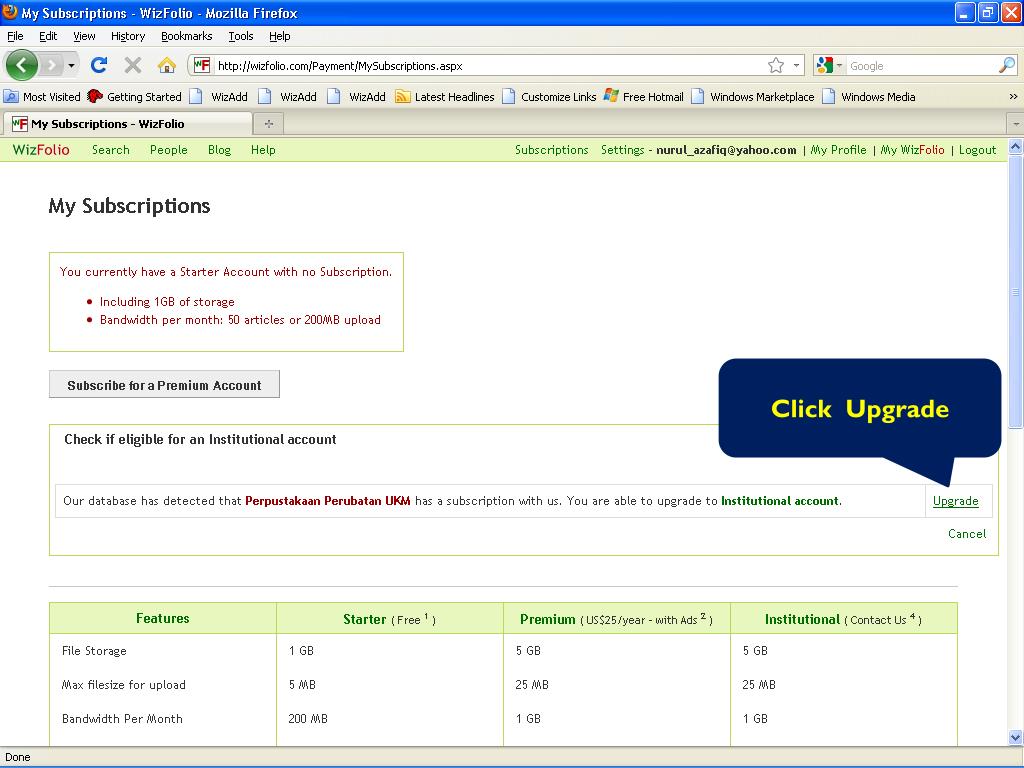The width and height of the screenshot is (1024, 768).
Task: Open the Most Visited bookmarks folder
Action: click(x=42, y=97)
